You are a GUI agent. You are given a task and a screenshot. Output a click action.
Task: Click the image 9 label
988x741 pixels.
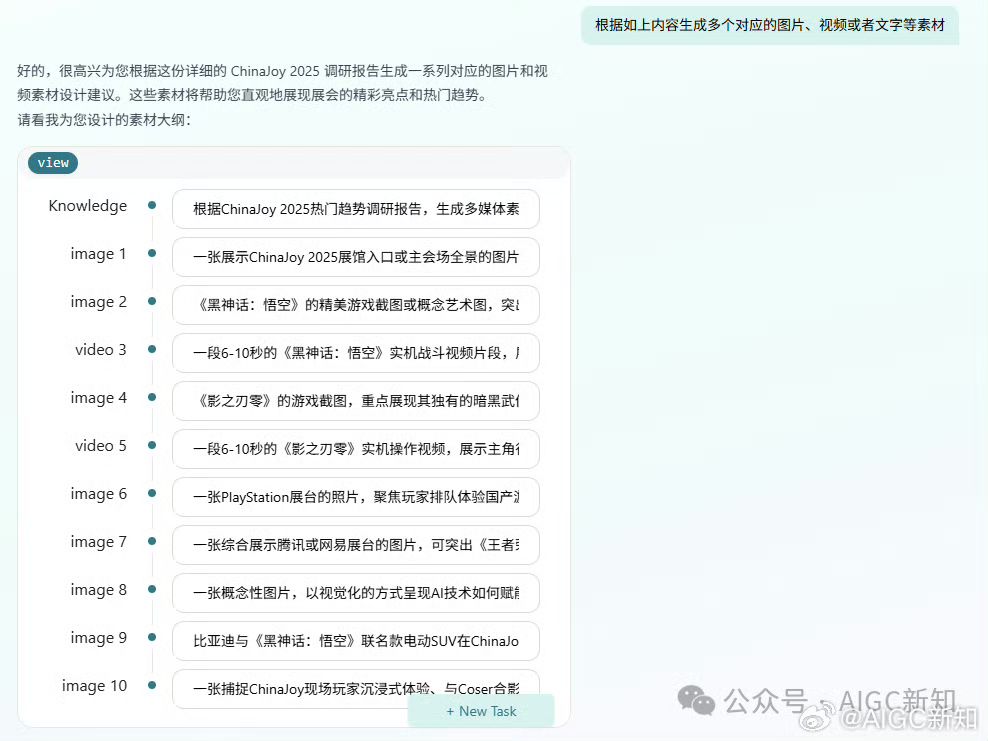(98, 638)
